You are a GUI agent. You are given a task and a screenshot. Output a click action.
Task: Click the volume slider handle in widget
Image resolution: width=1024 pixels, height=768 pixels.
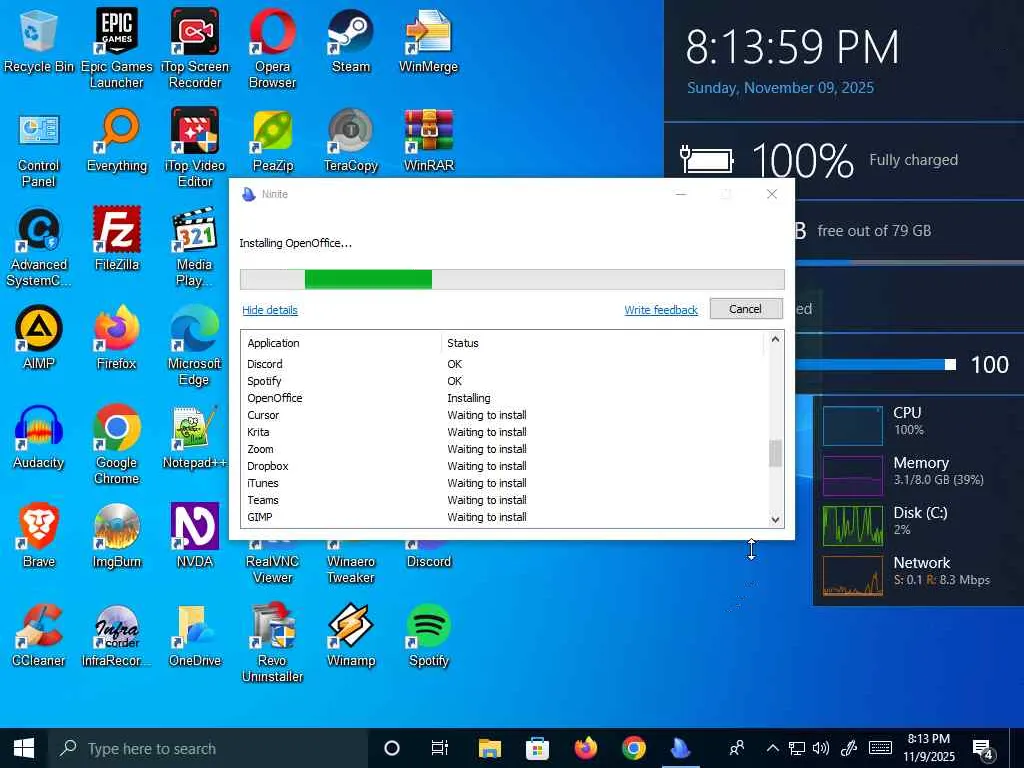pyautogui.click(x=951, y=364)
